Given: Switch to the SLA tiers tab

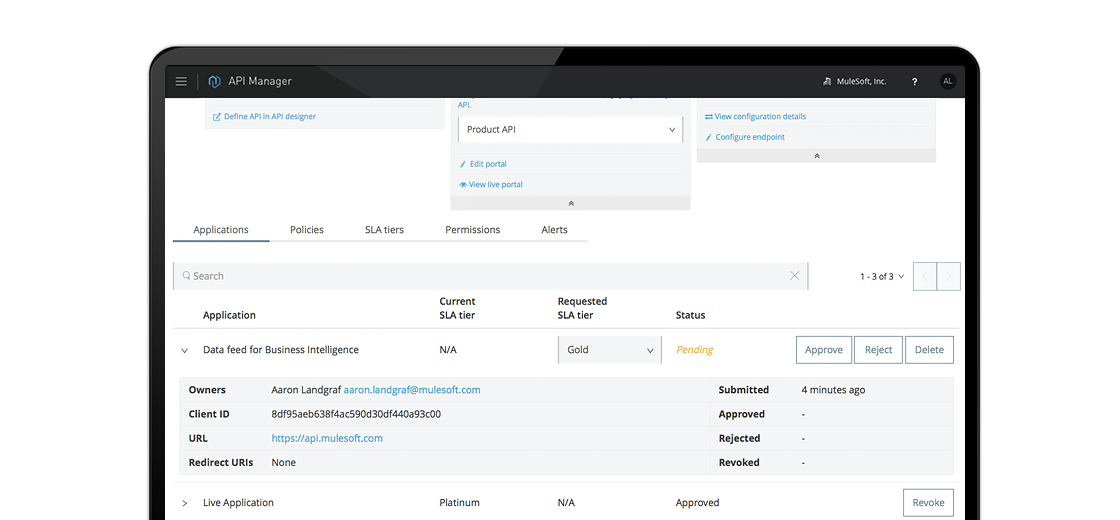Looking at the screenshot, I should pos(384,230).
